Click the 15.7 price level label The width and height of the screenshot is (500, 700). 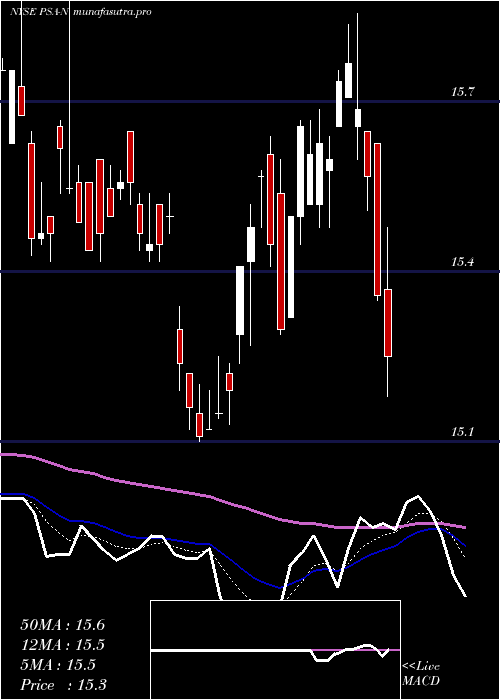click(462, 92)
